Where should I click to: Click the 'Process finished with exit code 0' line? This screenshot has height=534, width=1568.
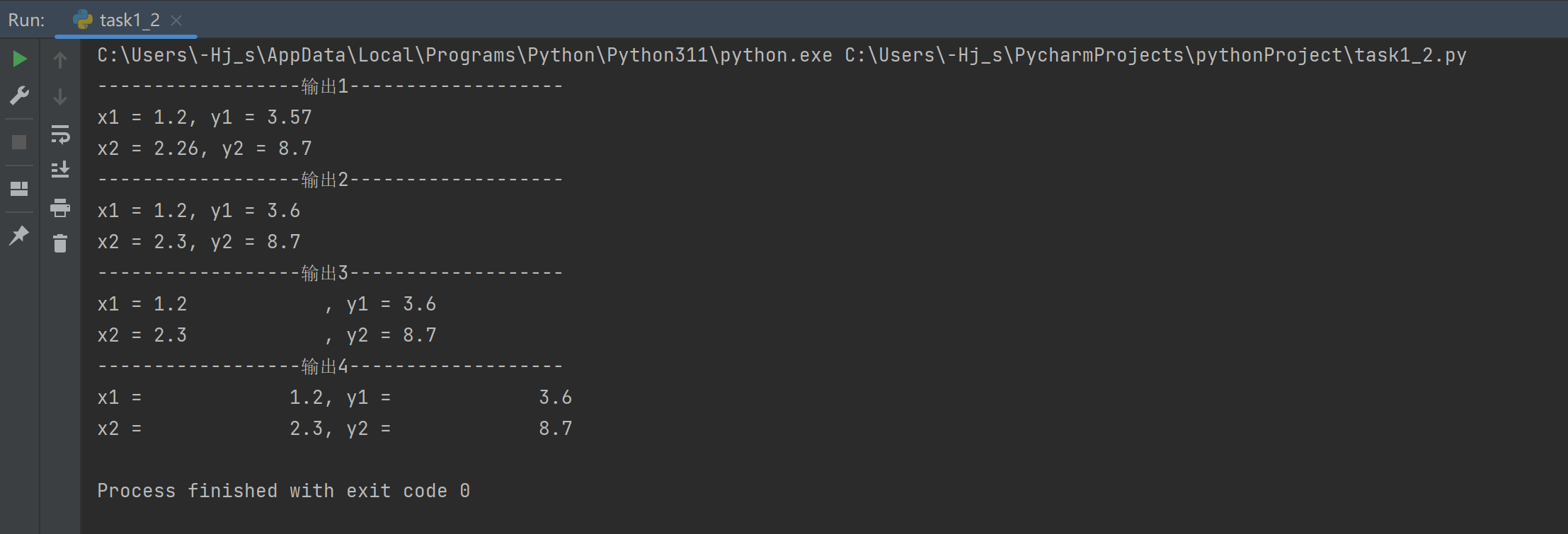click(283, 491)
